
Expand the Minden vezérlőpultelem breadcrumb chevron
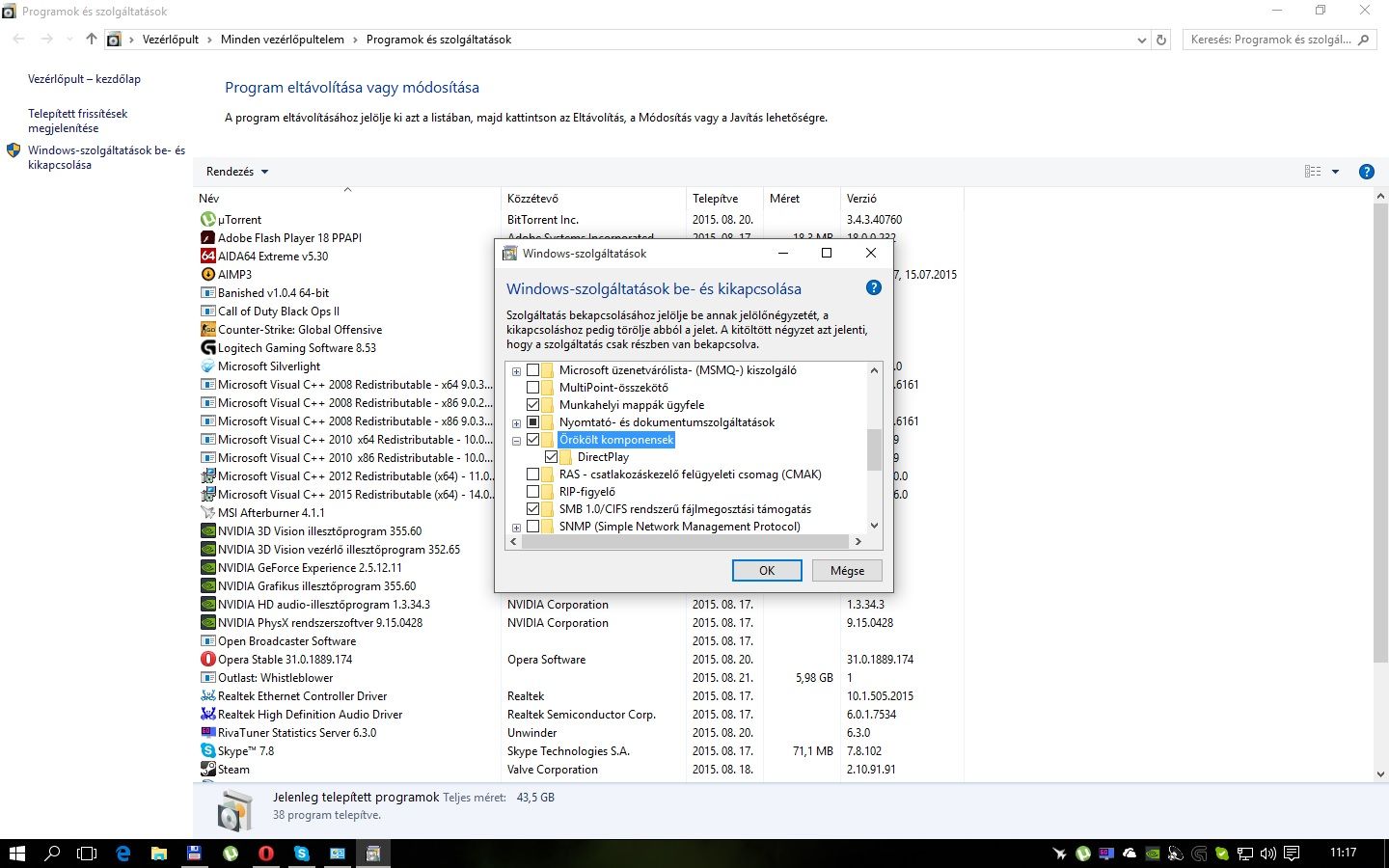pyautogui.click(x=355, y=40)
